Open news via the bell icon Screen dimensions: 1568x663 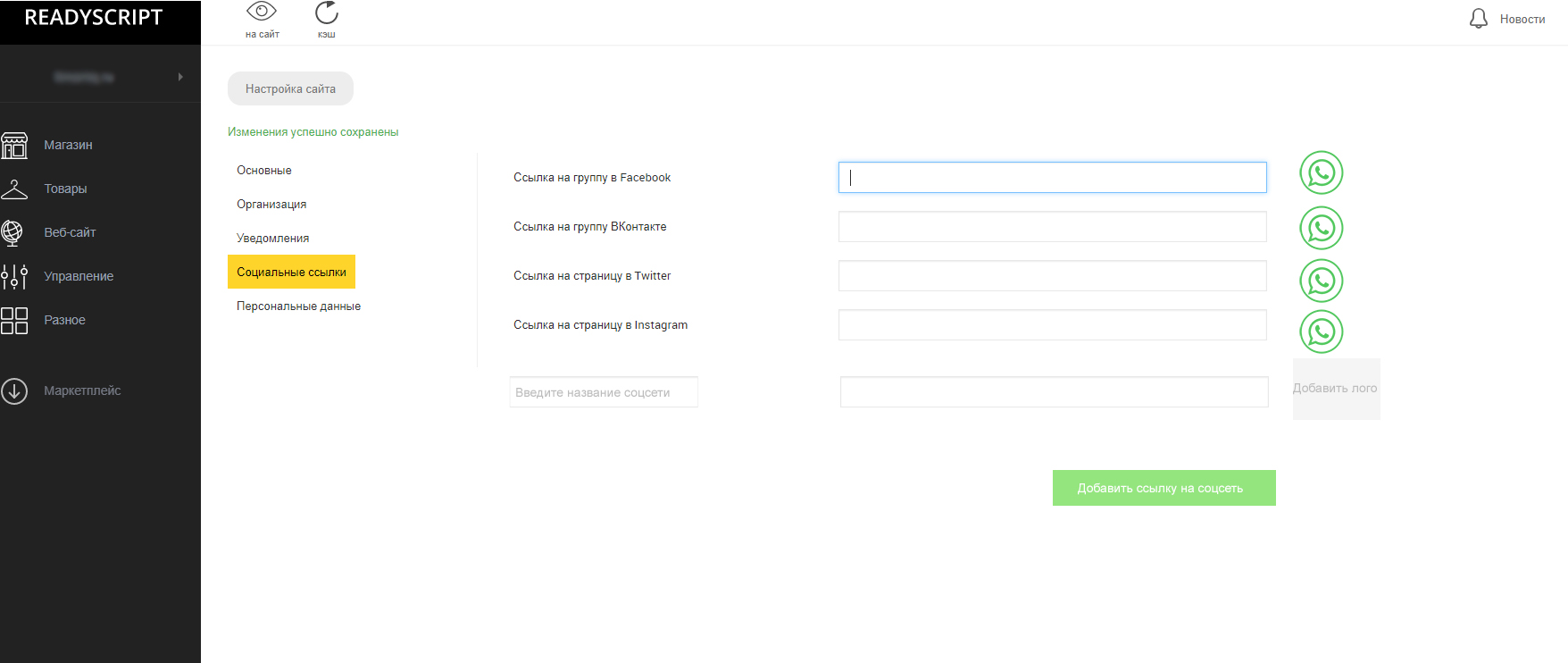[1479, 19]
